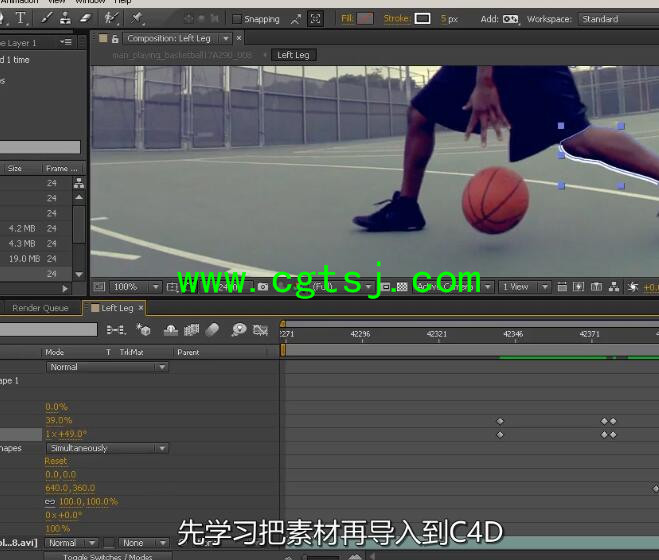Click the project panel scroll down arrow
This screenshot has height=560, width=659.
coord(79,275)
